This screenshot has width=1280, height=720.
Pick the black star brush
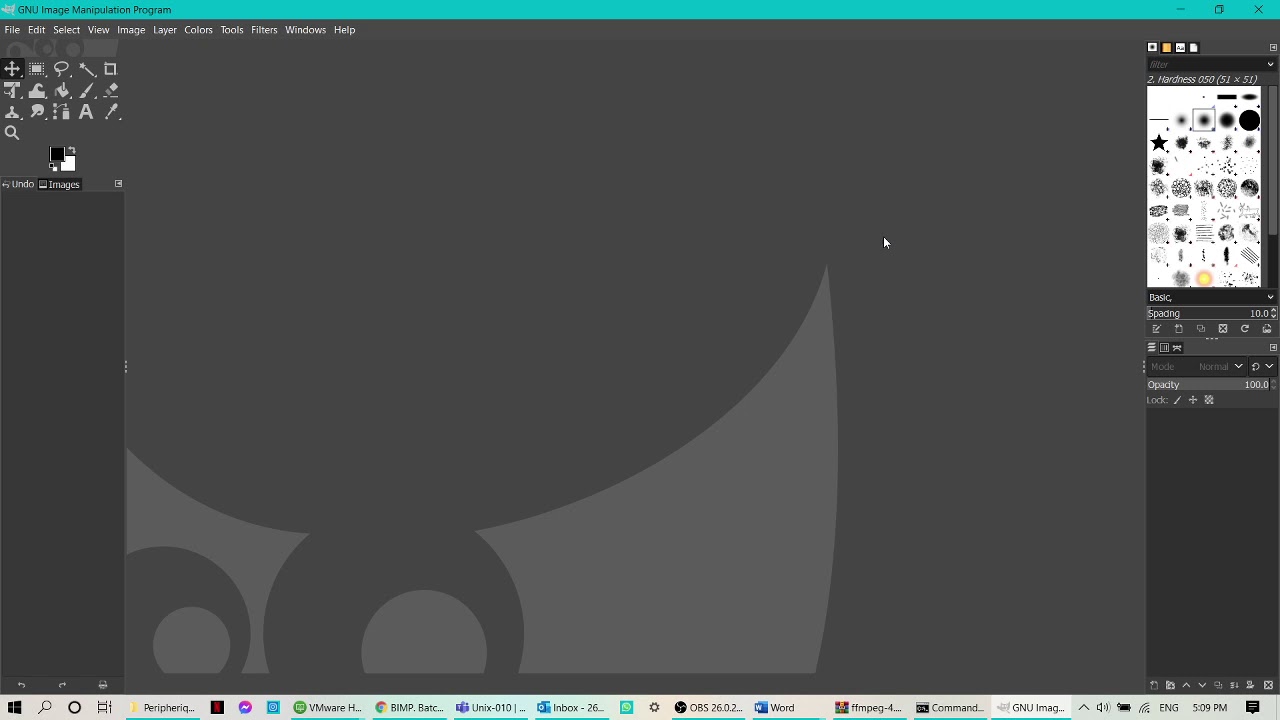point(1159,143)
